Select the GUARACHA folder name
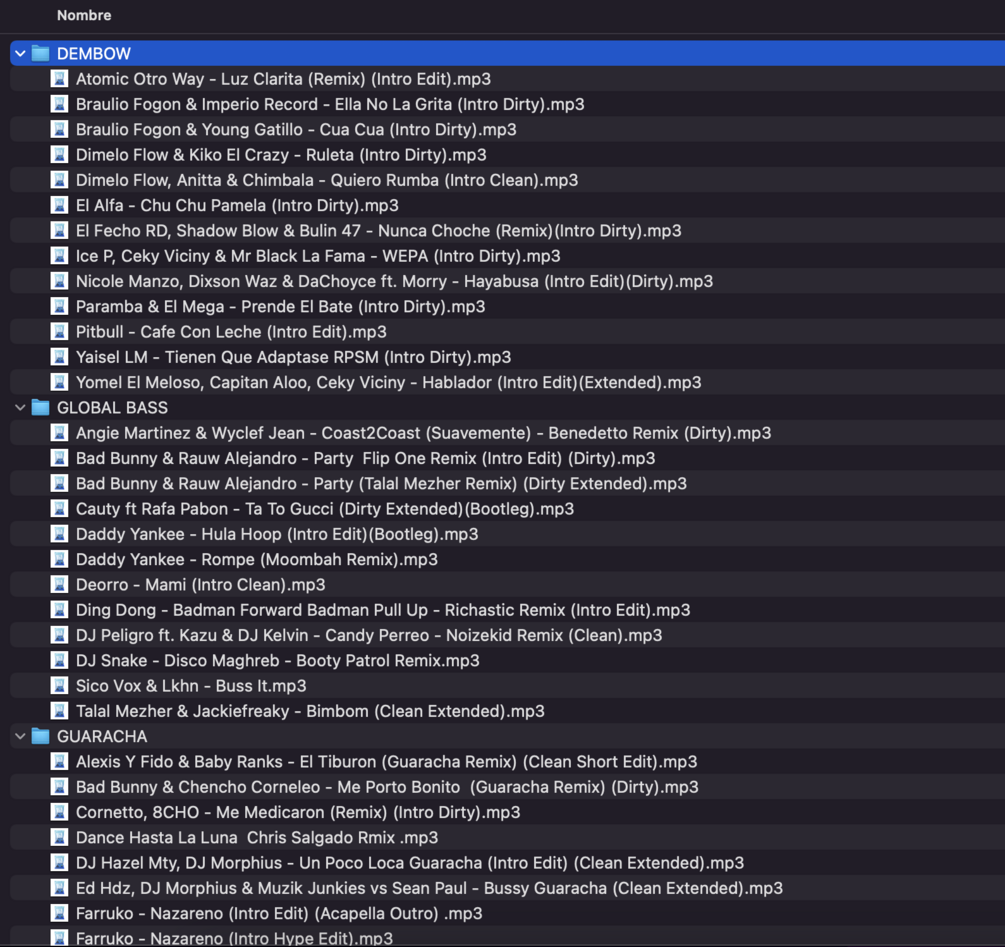1005x947 pixels. coord(102,736)
